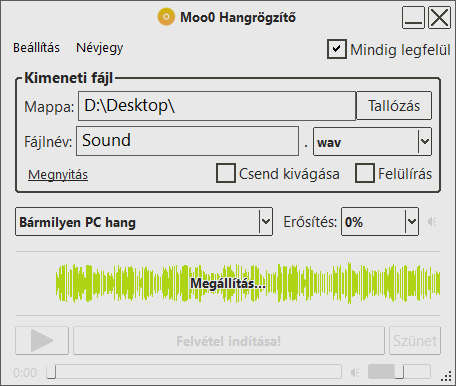This screenshot has height=386, width=456.
Task: Click the Tallózás button
Action: coord(394,106)
